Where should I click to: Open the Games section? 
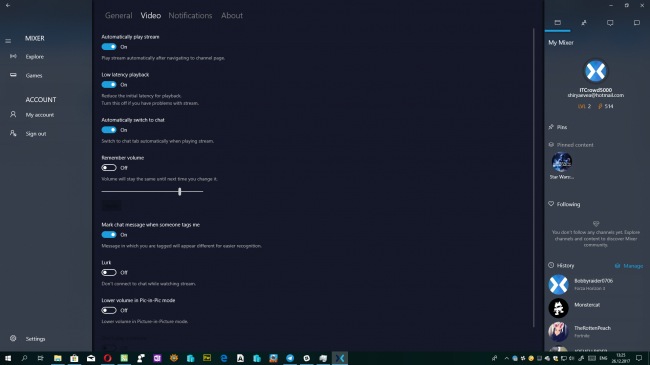tap(34, 75)
